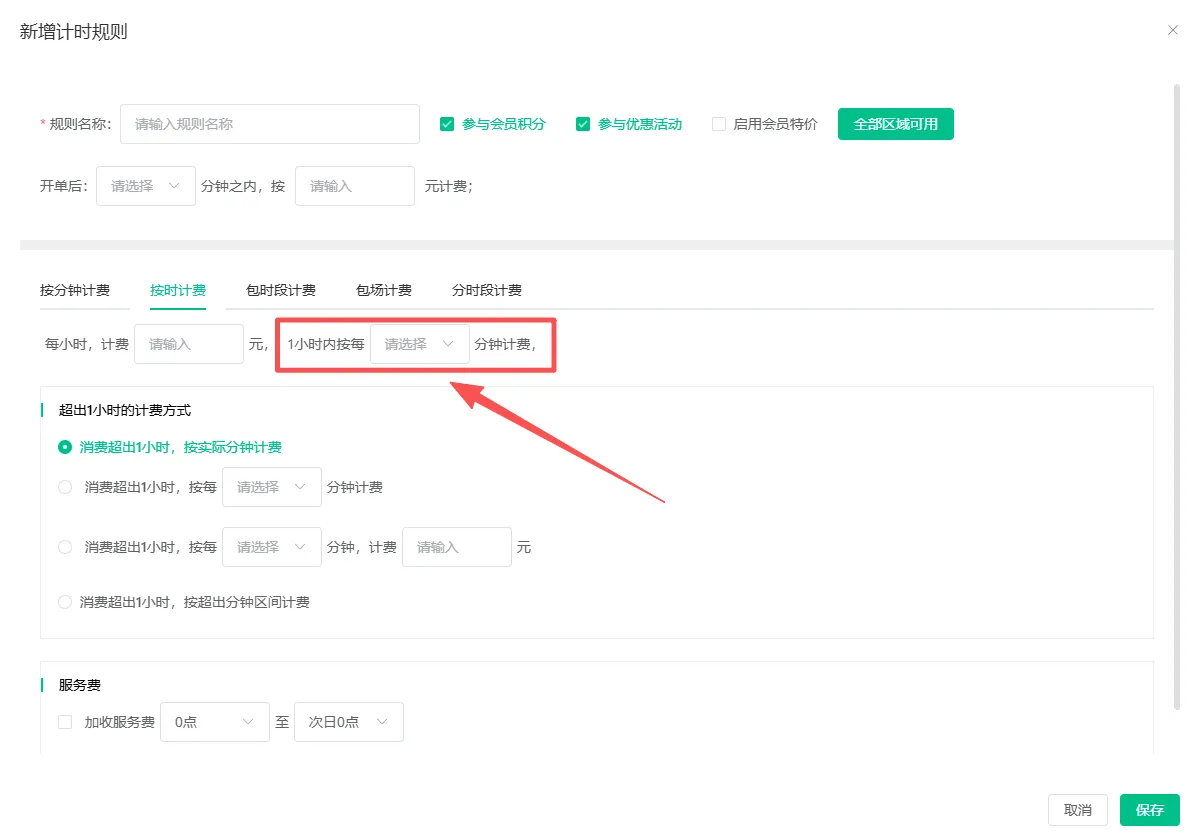The height and width of the screenshot is (840, 1195).
Task: Select the 分时段计费 tab
Action: coord(487,291)
